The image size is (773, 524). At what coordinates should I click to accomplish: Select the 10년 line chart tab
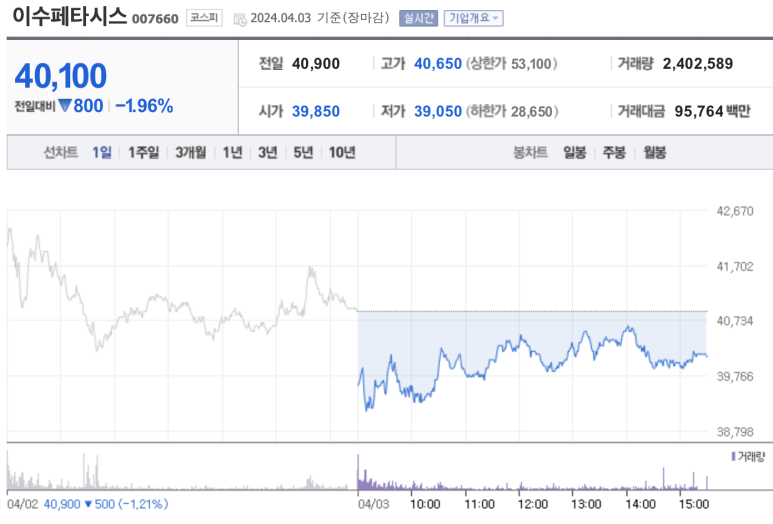(342, 152)
